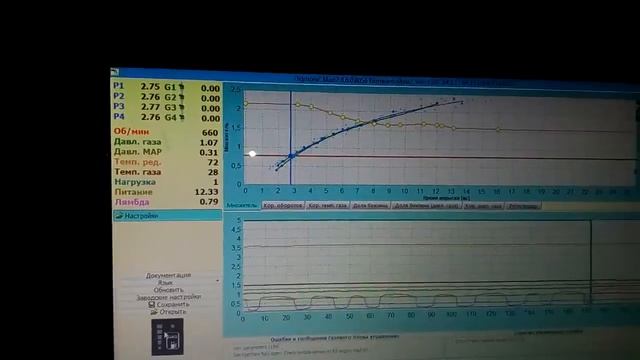Viewport: 640px width, 360px height.
Task: Open the Кор. оборотов tab
Action: [283, 206]
